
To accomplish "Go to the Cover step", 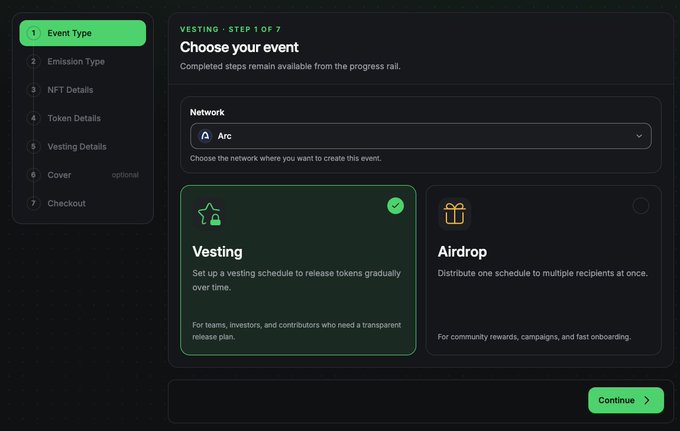I will coord(82,175).
